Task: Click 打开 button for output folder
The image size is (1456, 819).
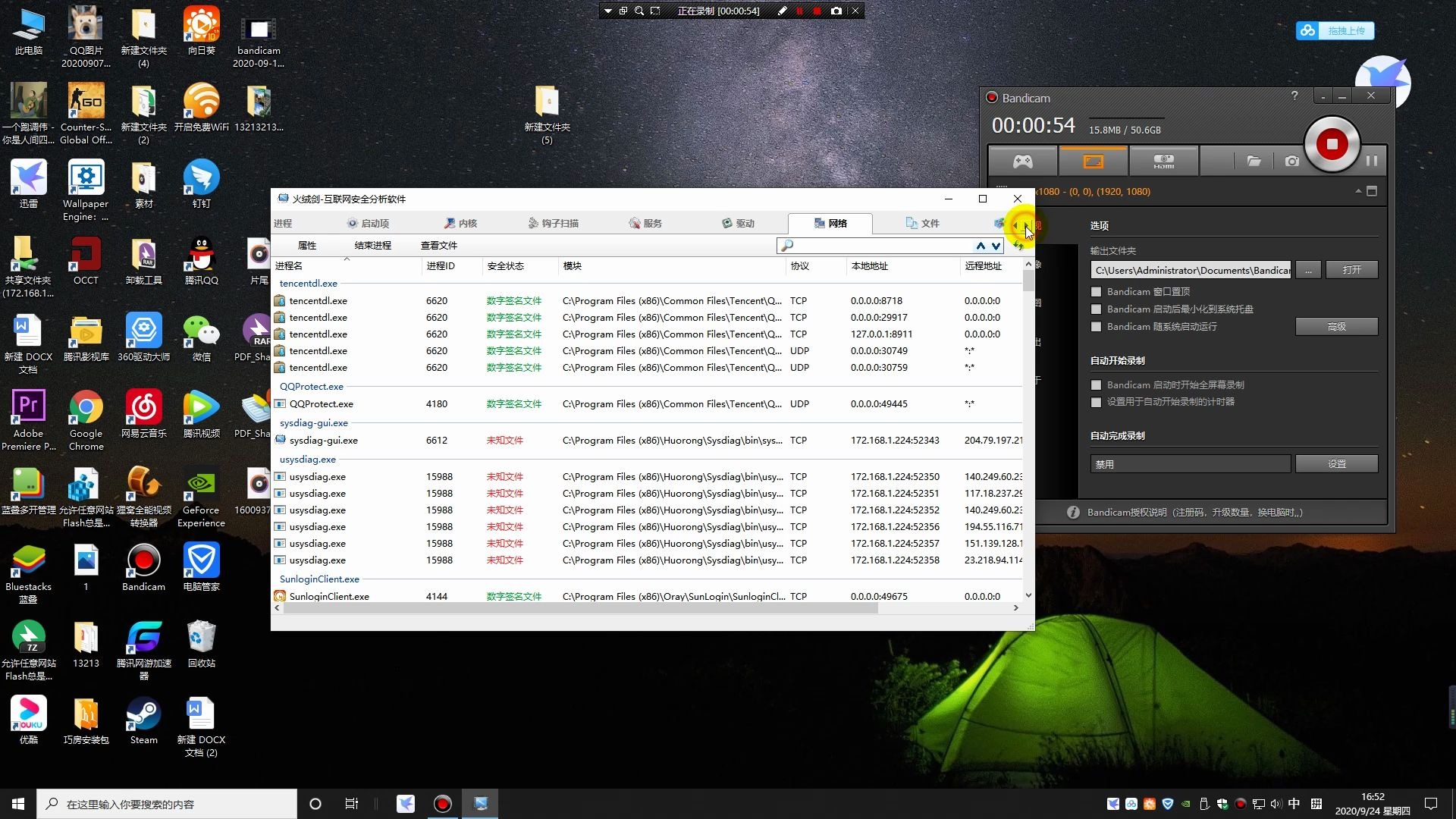Action: (x=1351, y=270)
